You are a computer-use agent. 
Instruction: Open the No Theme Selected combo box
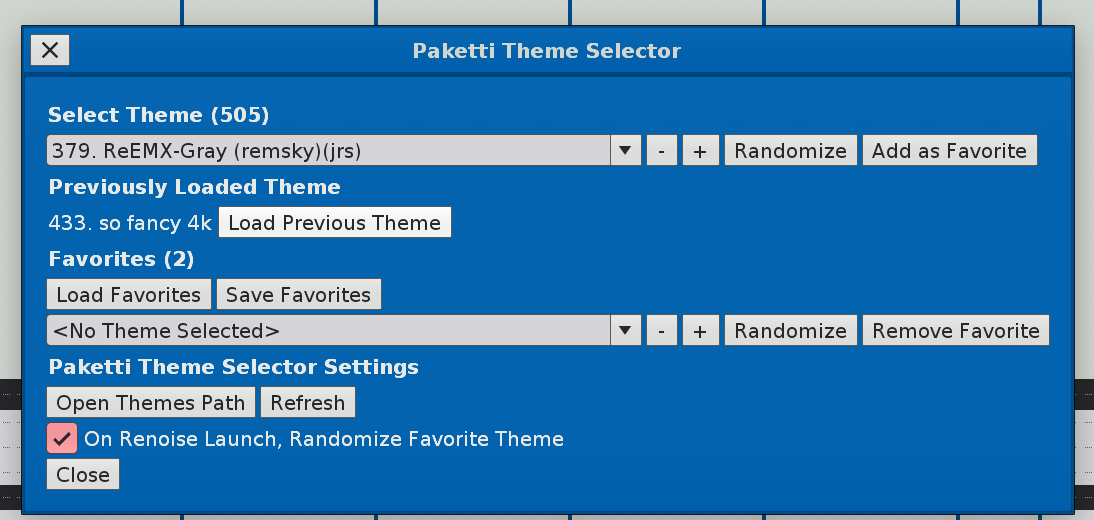pyautogui.click(x=329, y=331)
